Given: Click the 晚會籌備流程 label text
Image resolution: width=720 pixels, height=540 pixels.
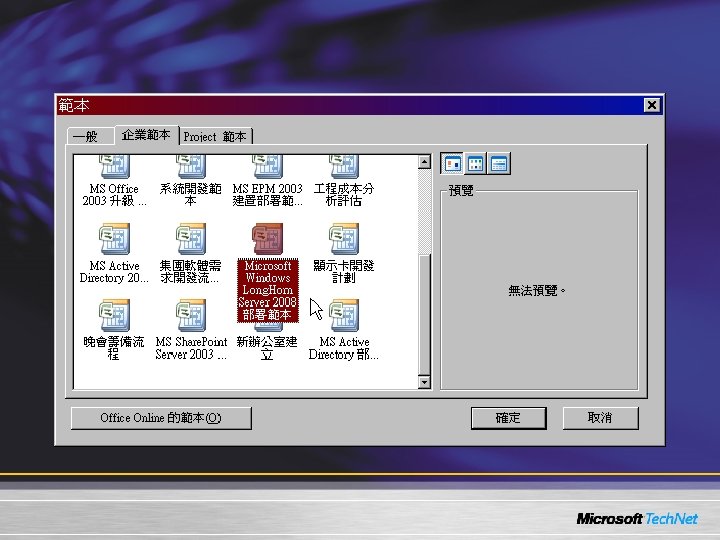Looking at the screenshot, I should 114,348.
